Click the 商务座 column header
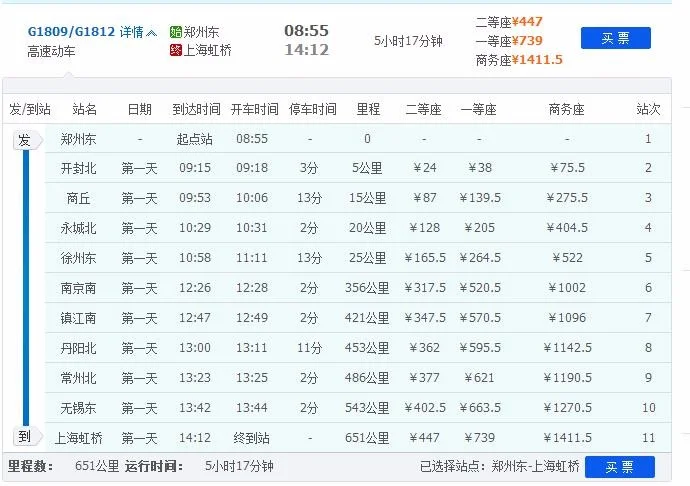This screenshot has height=486, width=690. [x=567, y=109]
